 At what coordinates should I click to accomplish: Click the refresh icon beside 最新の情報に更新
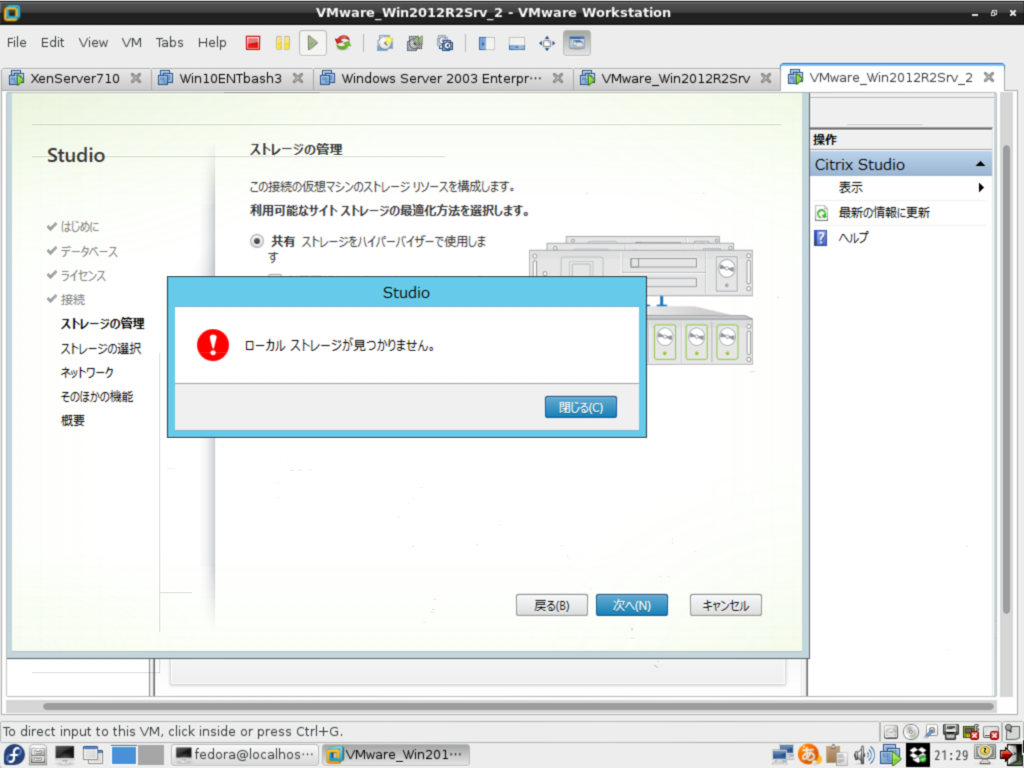(822, 213)
